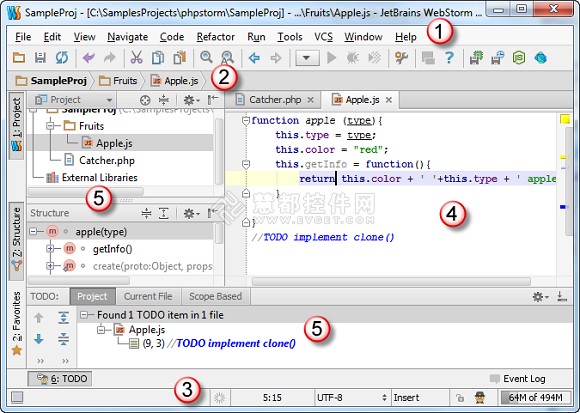Click the editor horizontal scrollbar
The height and width of the screenshot is (413, 580).
pyautogui.click(x=391, y=282)
